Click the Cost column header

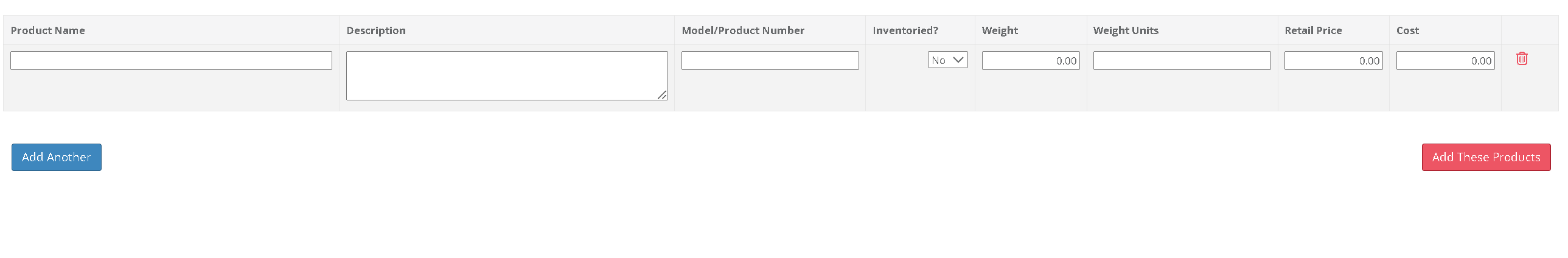point(1407,30)
